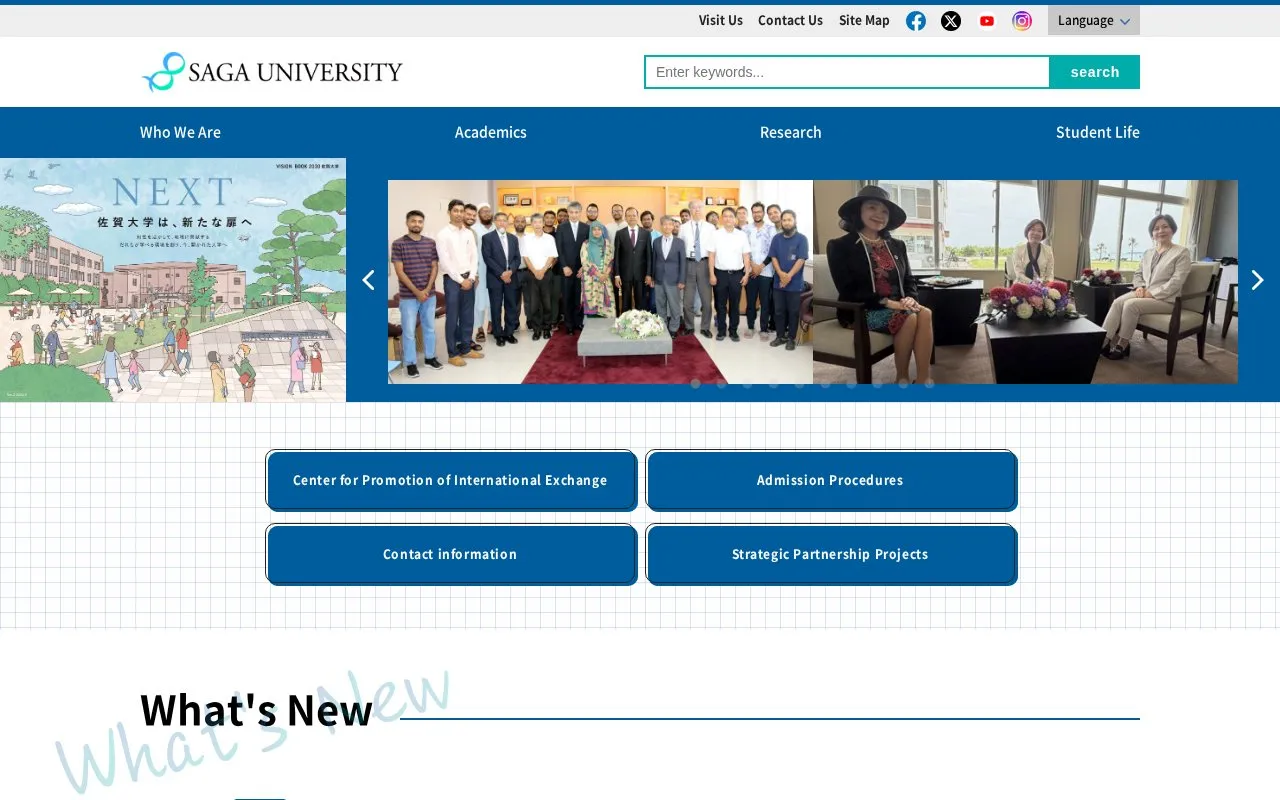The width and height of the screenshot is (1280, 800).
Task: Focus the Enter keywords search field
Action: pyautogui.click(x=847, y=72)
